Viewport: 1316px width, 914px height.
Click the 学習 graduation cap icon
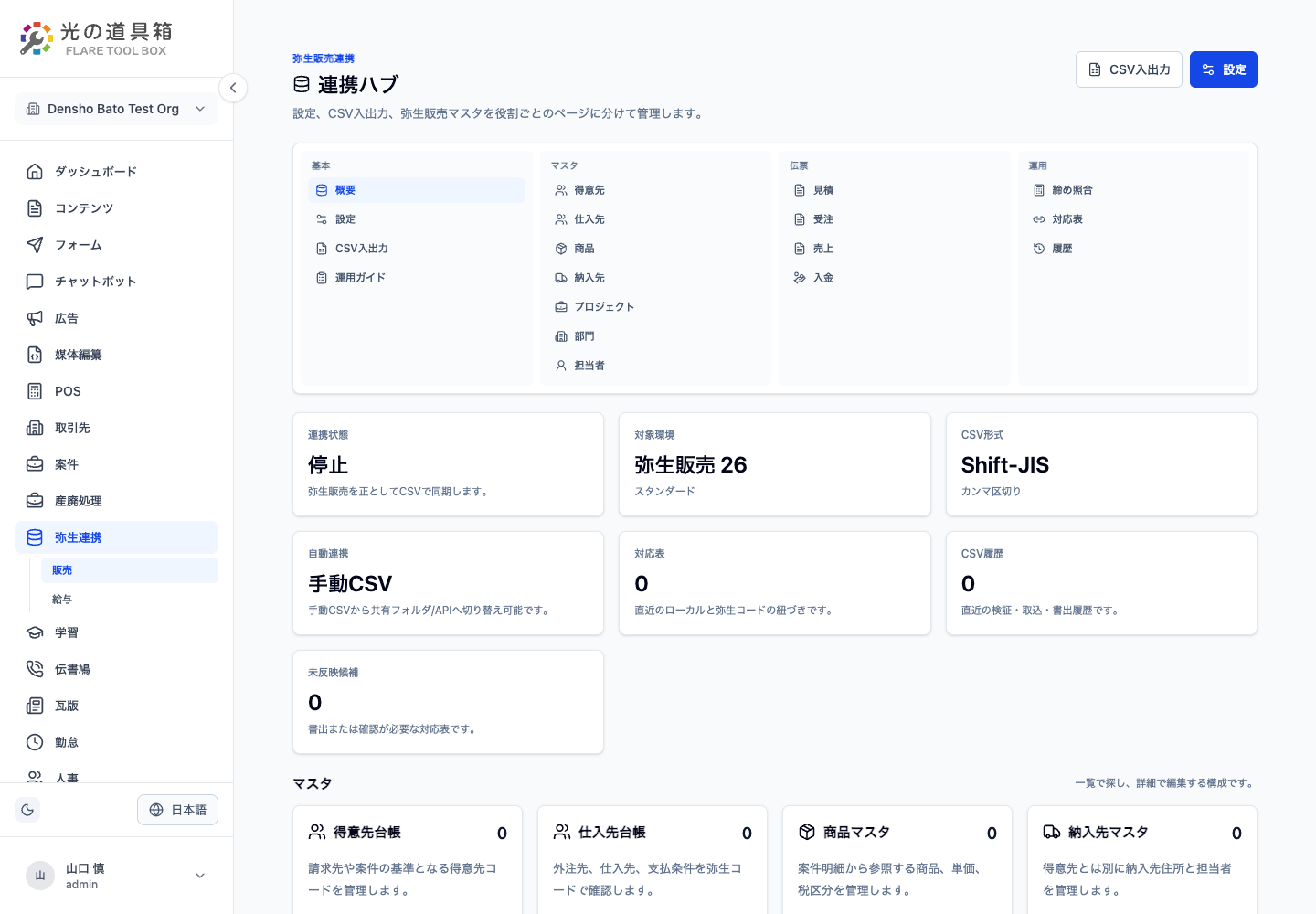(x=35, y=632)
